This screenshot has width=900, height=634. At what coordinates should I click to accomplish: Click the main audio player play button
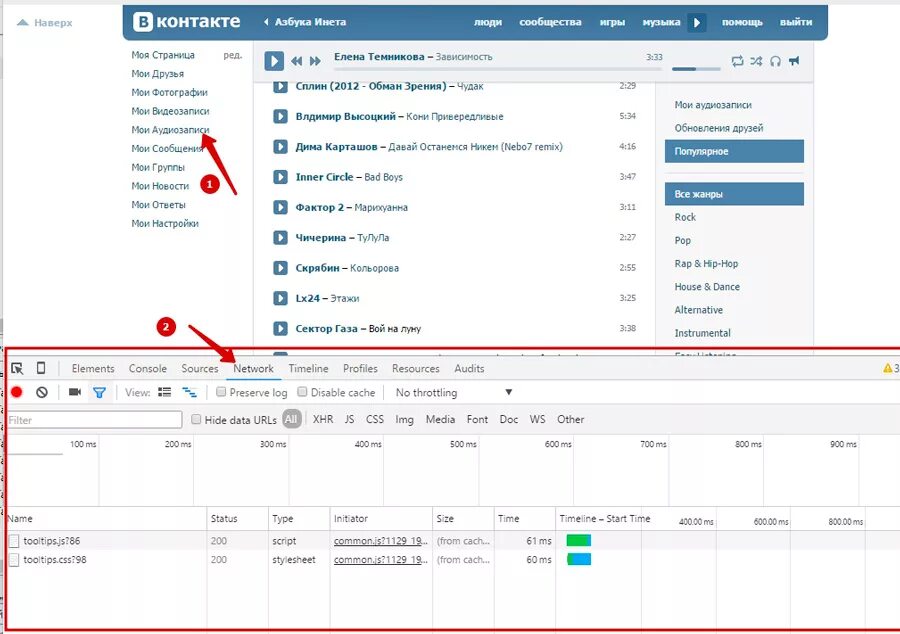pyautogui.click(x=274, y=60)
